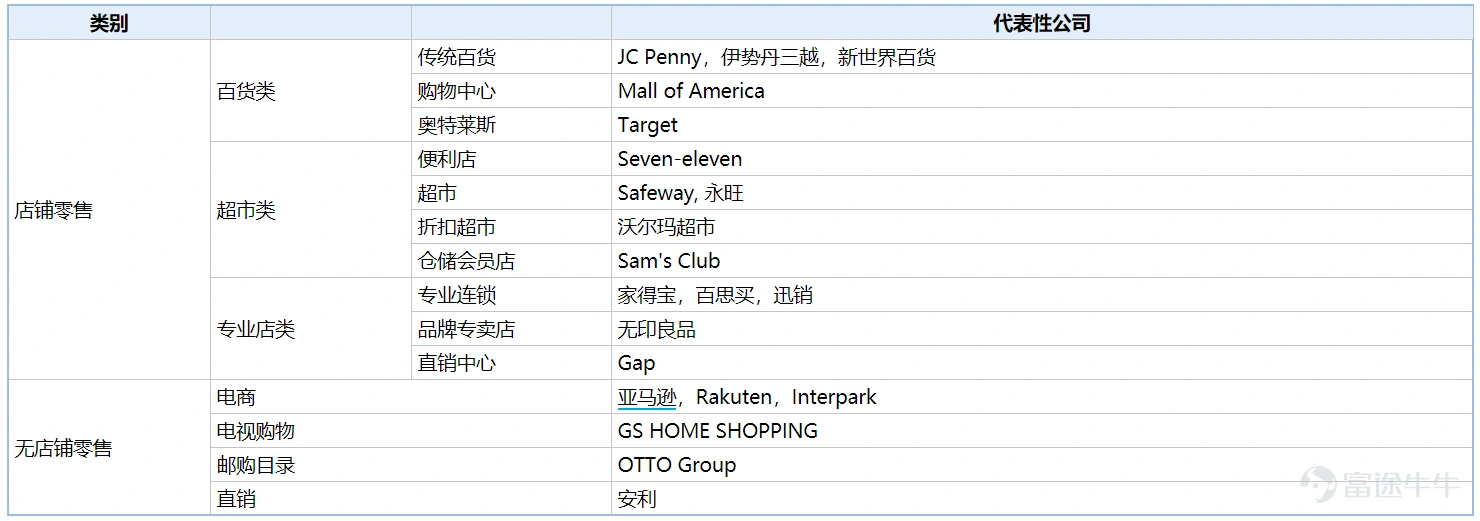Image resolution: width=1480 pixels, height=521 pixels.
Task: Click the 无印良品 cell
Action: coord(1042,329)
